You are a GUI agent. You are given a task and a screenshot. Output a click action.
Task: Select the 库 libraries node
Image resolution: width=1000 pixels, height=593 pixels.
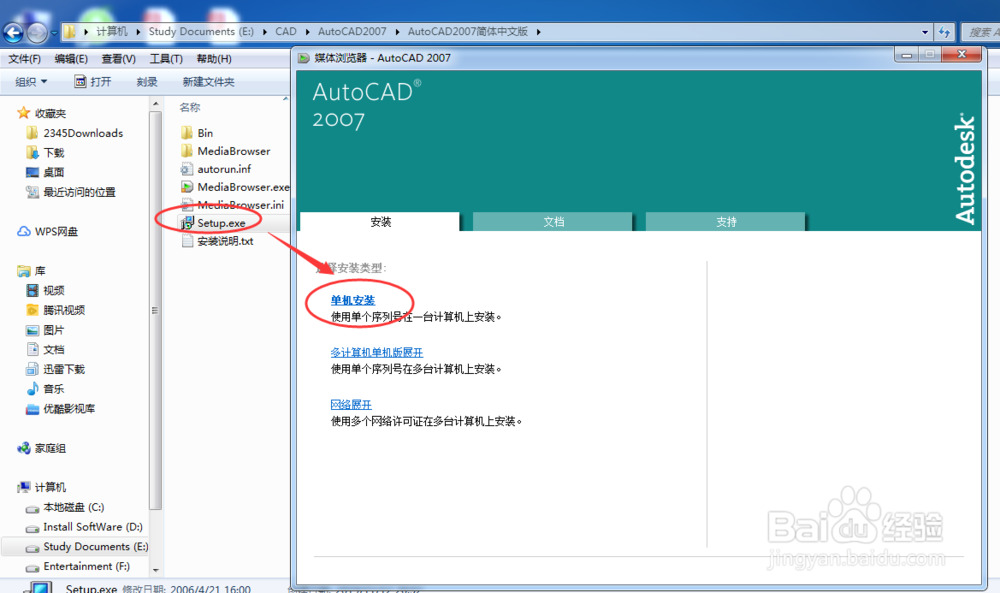[x=40, y=271]
